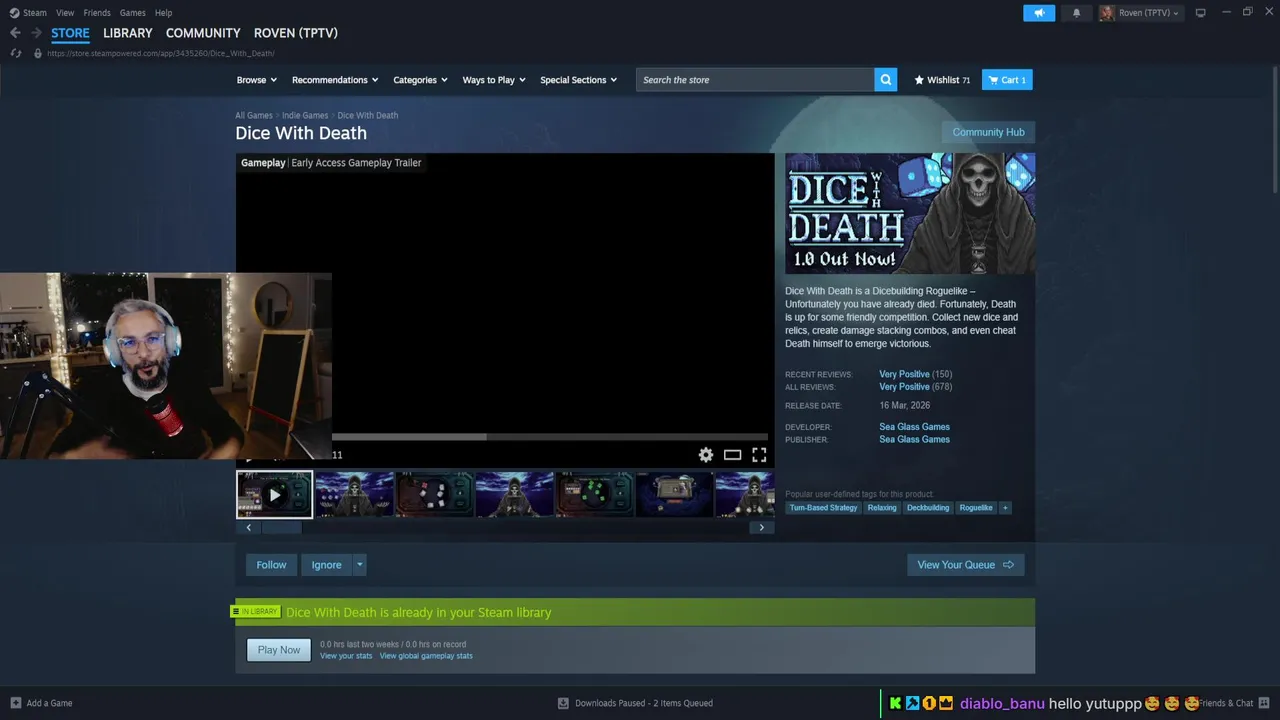Click the Turn-Based Strategy tag

(823, 508)
